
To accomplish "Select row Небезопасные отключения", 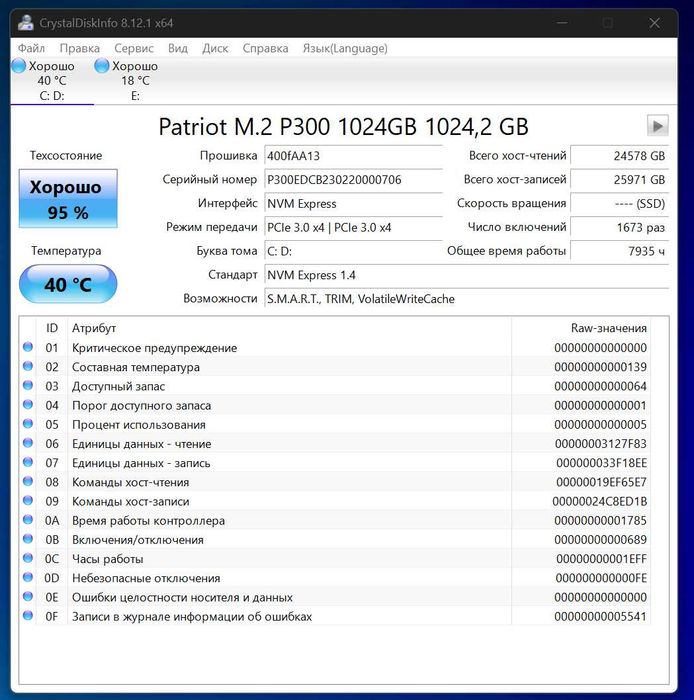I will [335, 578].
